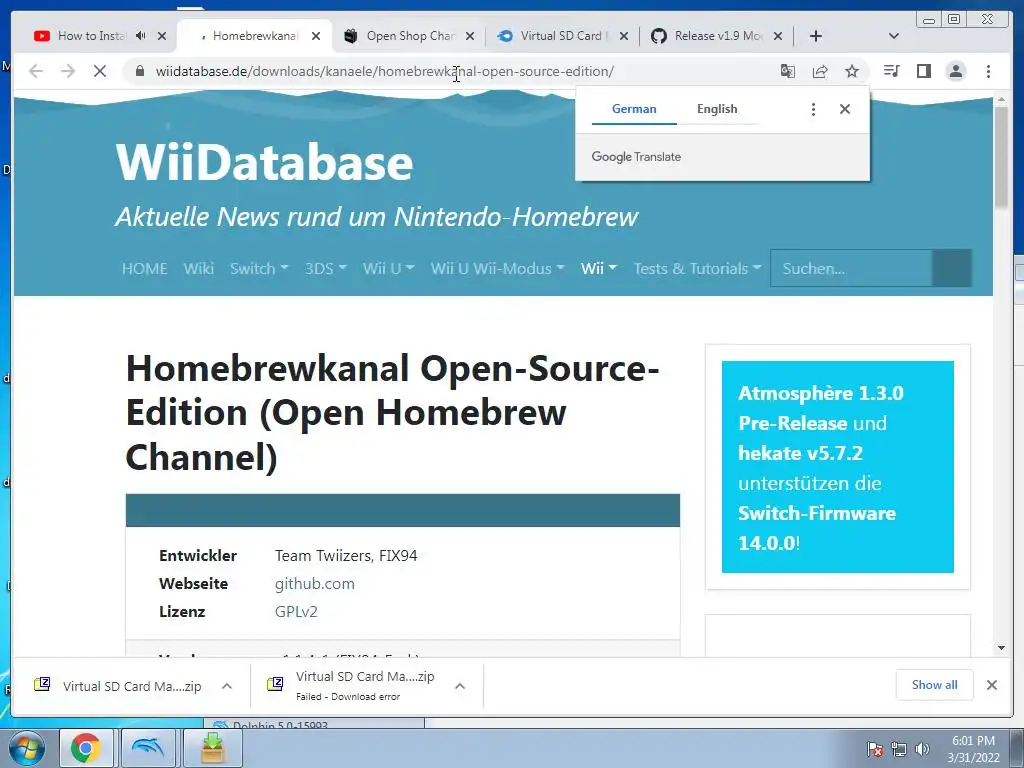The height and width of the screenshot is (768, 1024).
Task: Click the taskbar clock showing 6:01 PM
Action: [973, 749]
